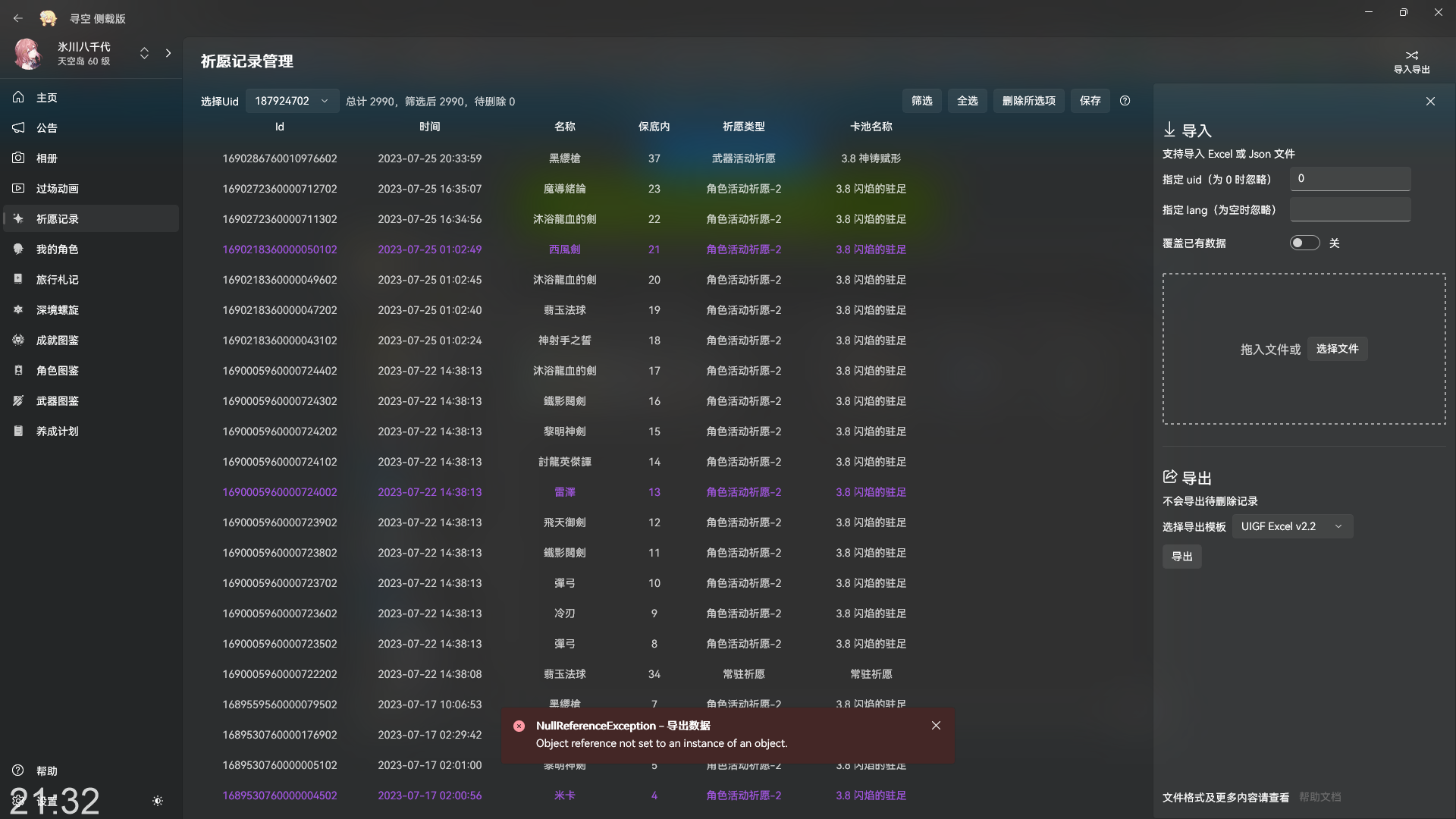Select the 祈愿记录 wish records sidebar icon
The width and height of the screenshot is (1456, 819).
pos(18,218)
